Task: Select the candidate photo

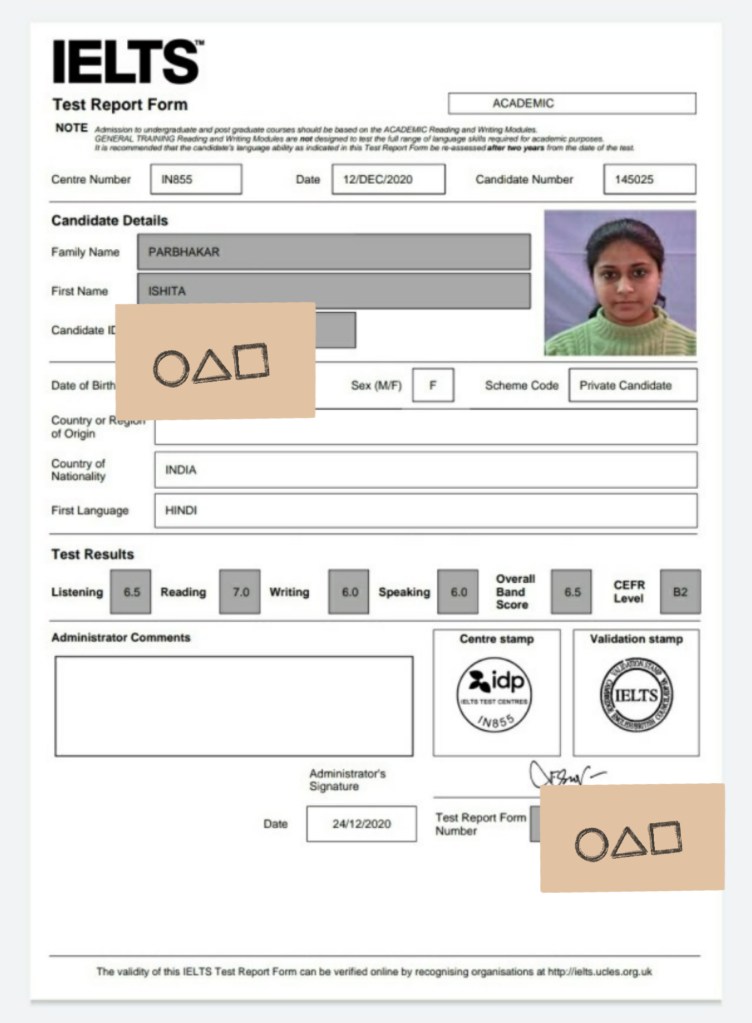Action: [x=620, y=283]
